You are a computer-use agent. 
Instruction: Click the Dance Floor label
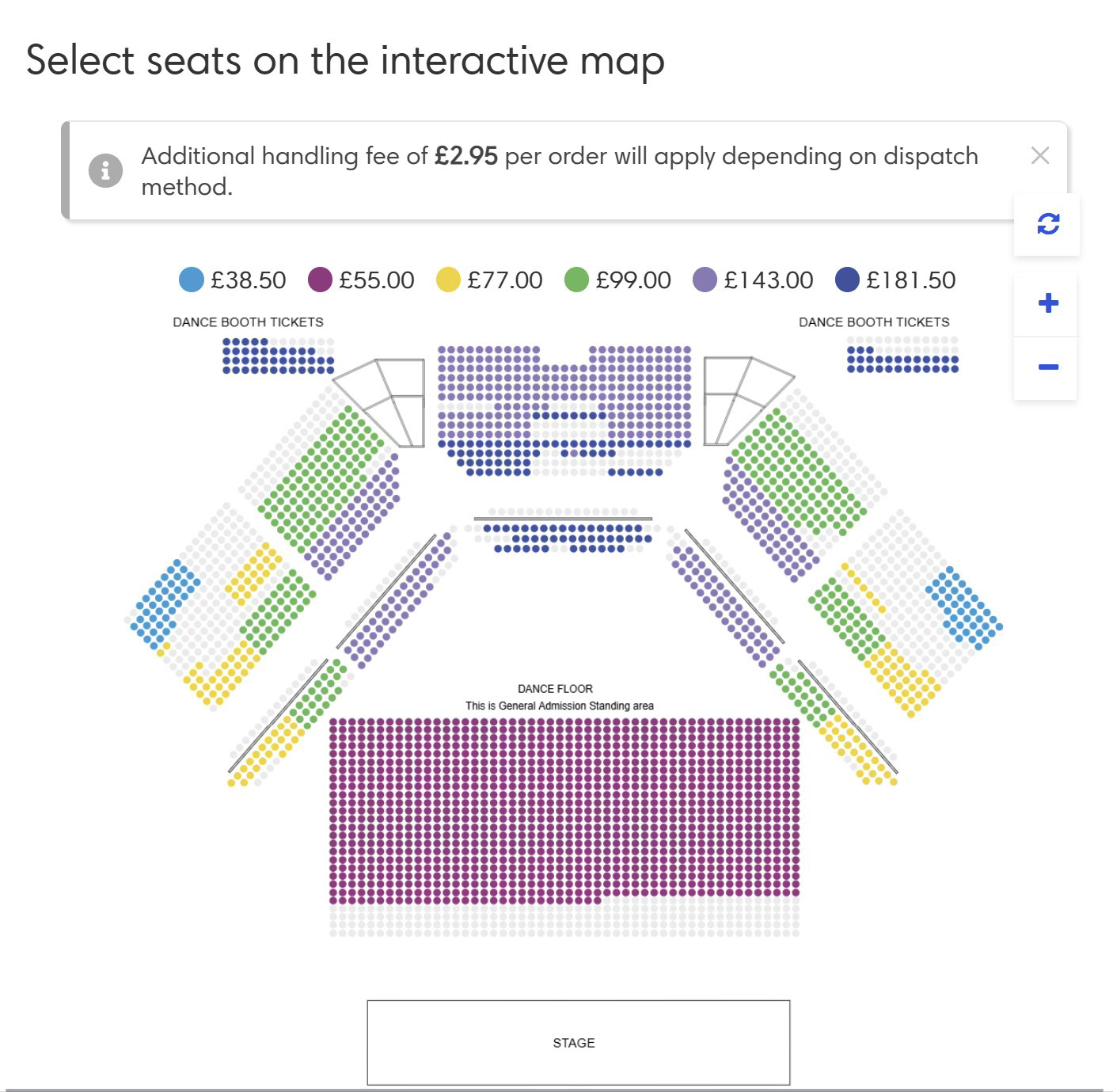click(555, 689)
